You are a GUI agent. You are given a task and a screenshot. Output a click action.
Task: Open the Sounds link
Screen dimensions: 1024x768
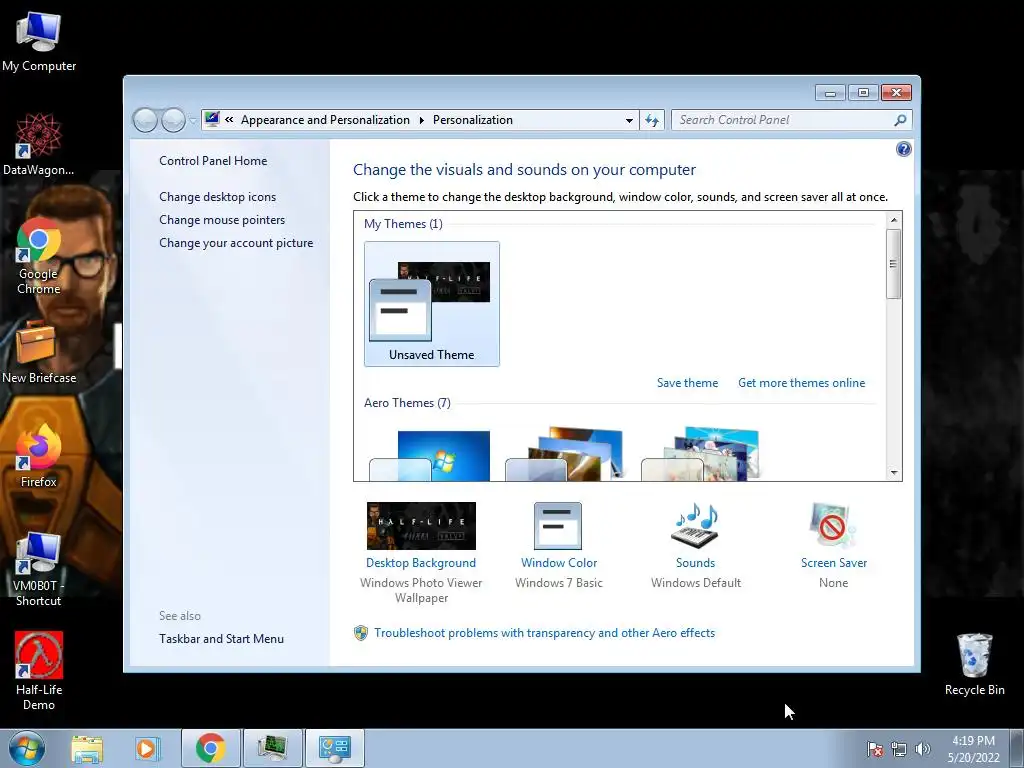tap(695, 563)
